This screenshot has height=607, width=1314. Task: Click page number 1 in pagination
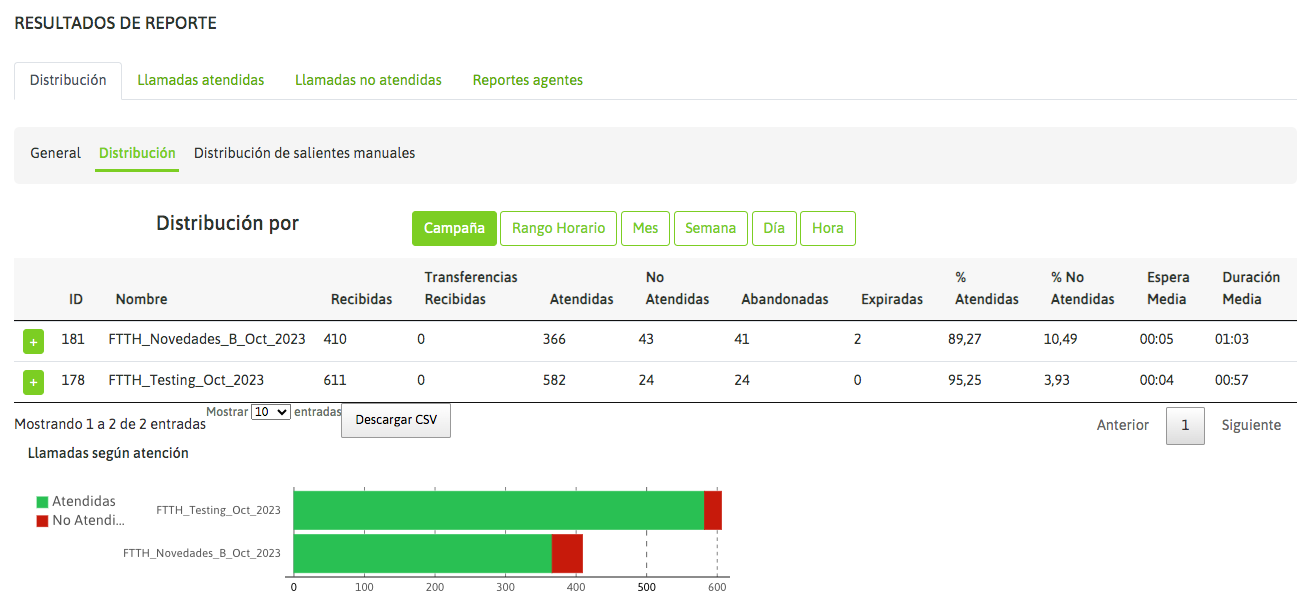click(1185, 425)
